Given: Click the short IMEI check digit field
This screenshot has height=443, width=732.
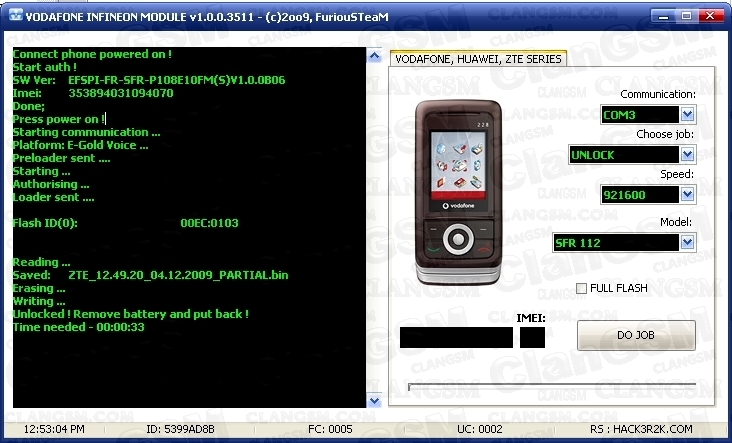Looking at the screenshot, I should tap(532, 337).
